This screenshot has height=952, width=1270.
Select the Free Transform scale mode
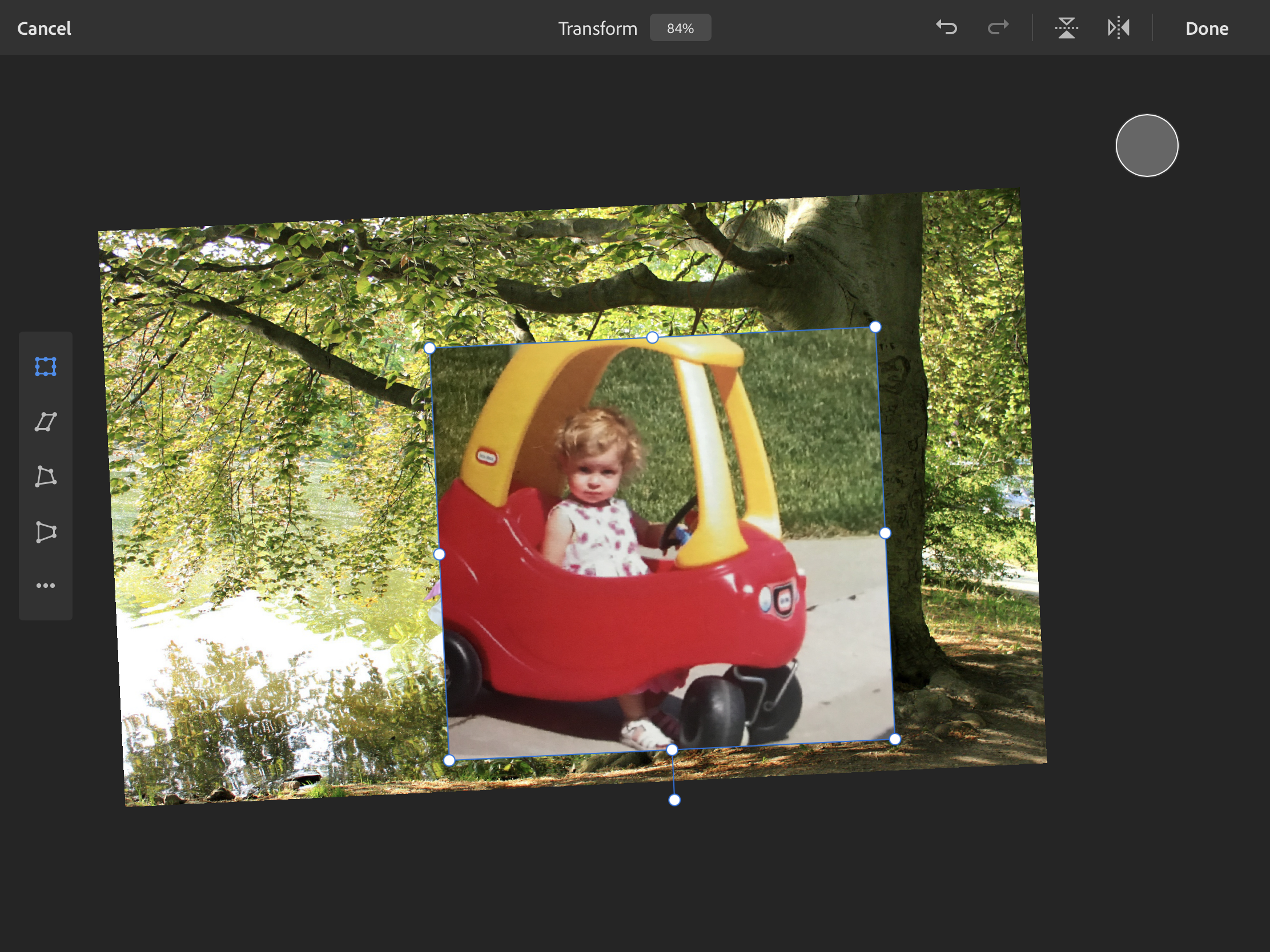[45, 366]
